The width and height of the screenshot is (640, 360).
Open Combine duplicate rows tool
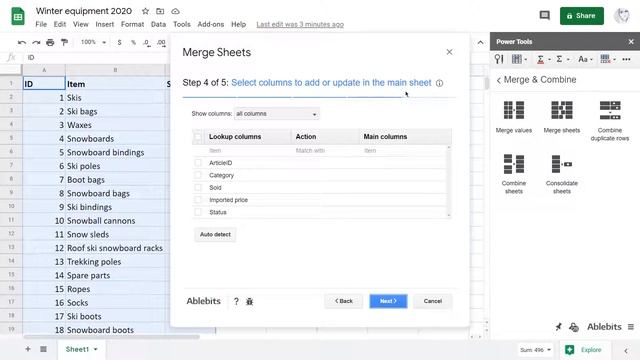(610, 121)
